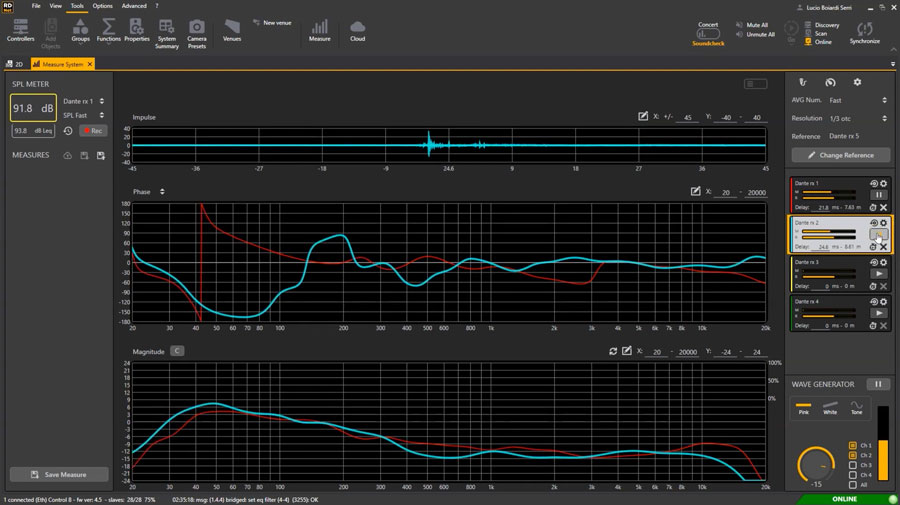Click the Phase X max field 20000

click(756, 193)
